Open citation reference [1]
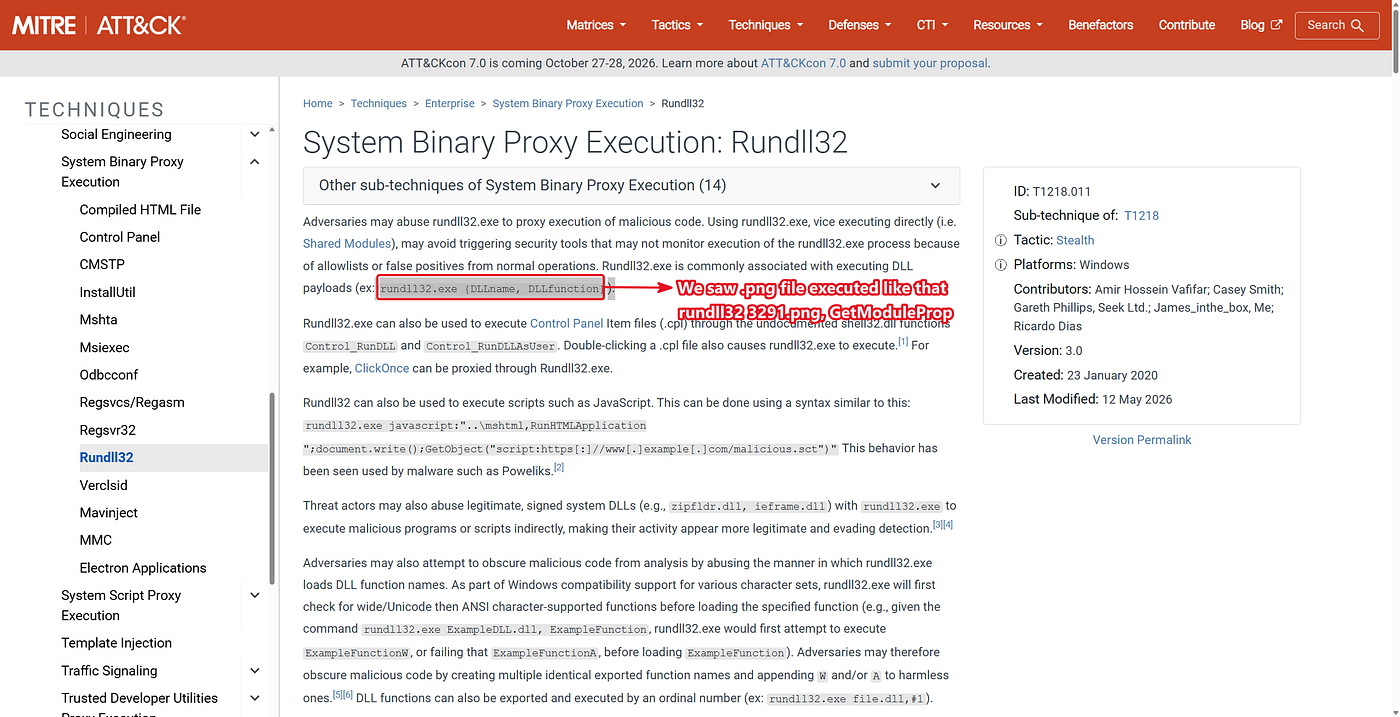Screen dimensions: 1400x717 [903, 342]
